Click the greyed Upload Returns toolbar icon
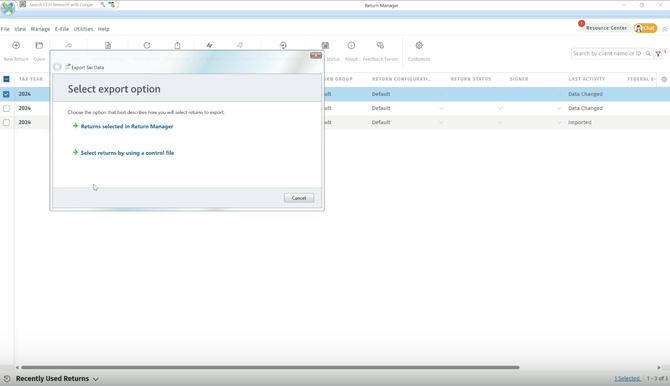Image resolution: width=670 pixels, height=386 pixels. pos(240,45)
